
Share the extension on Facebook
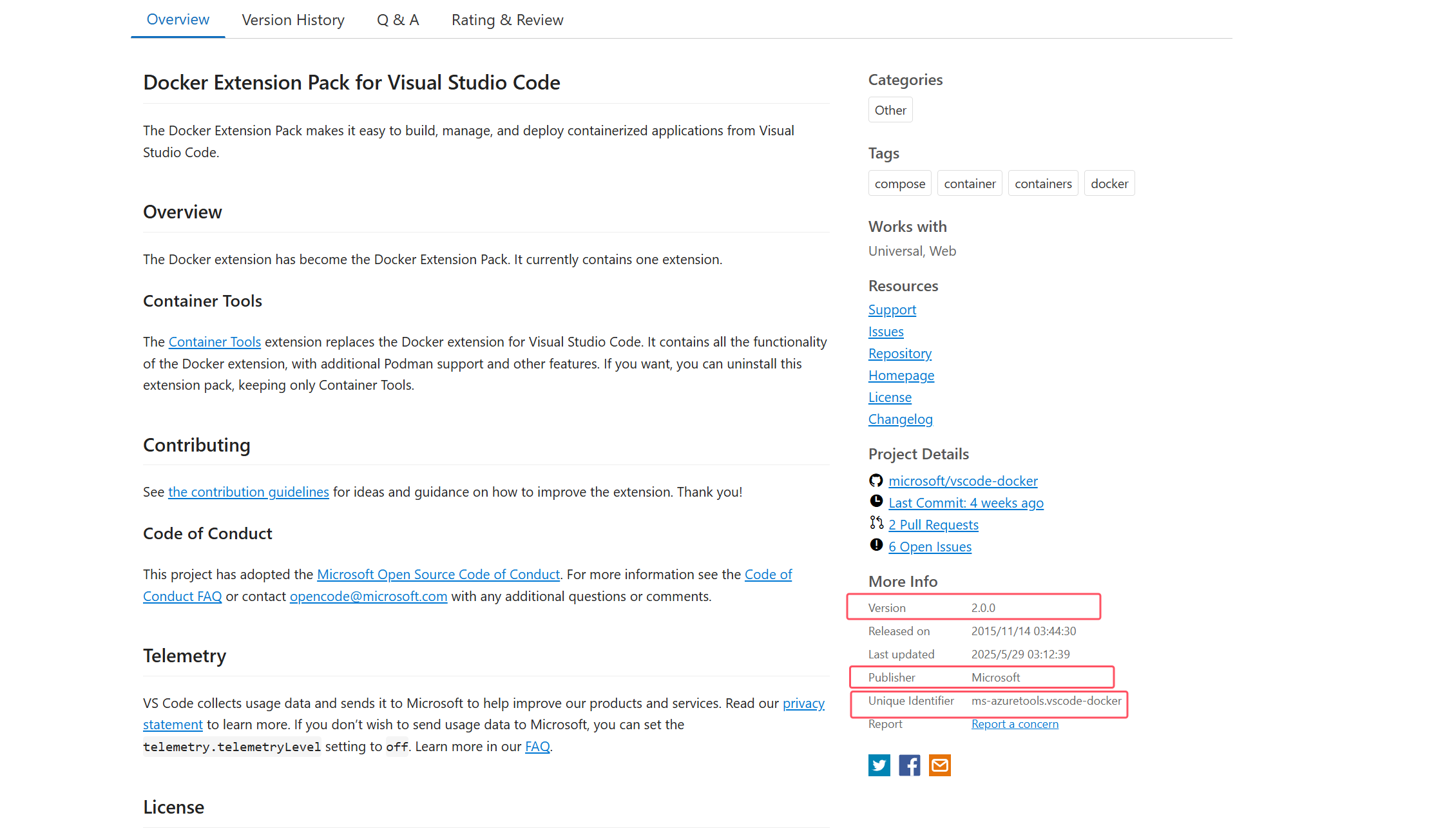tap(909, 765)
